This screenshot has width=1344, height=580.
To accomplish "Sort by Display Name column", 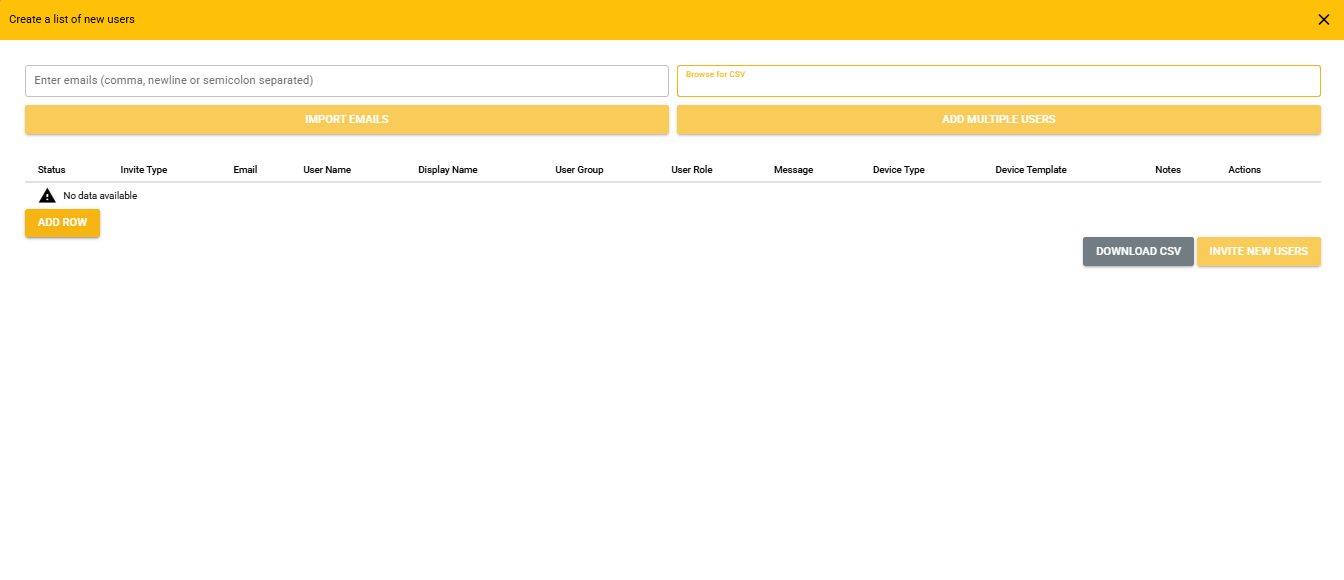I will pos(447,170).
